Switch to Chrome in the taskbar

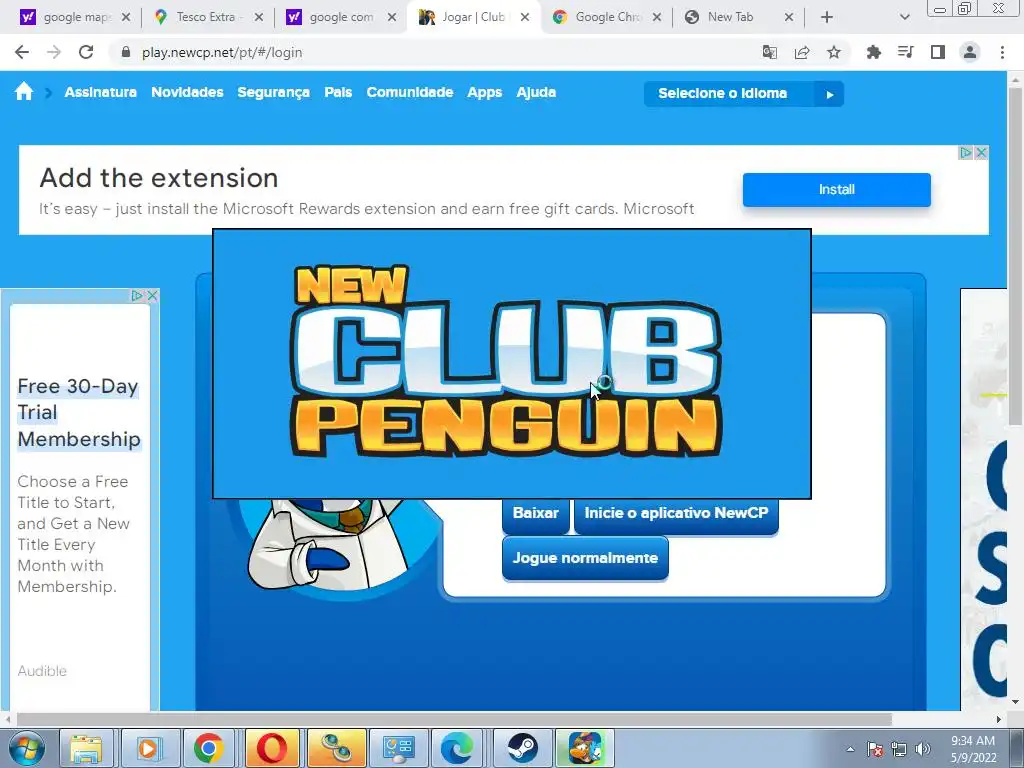[209, 748]
